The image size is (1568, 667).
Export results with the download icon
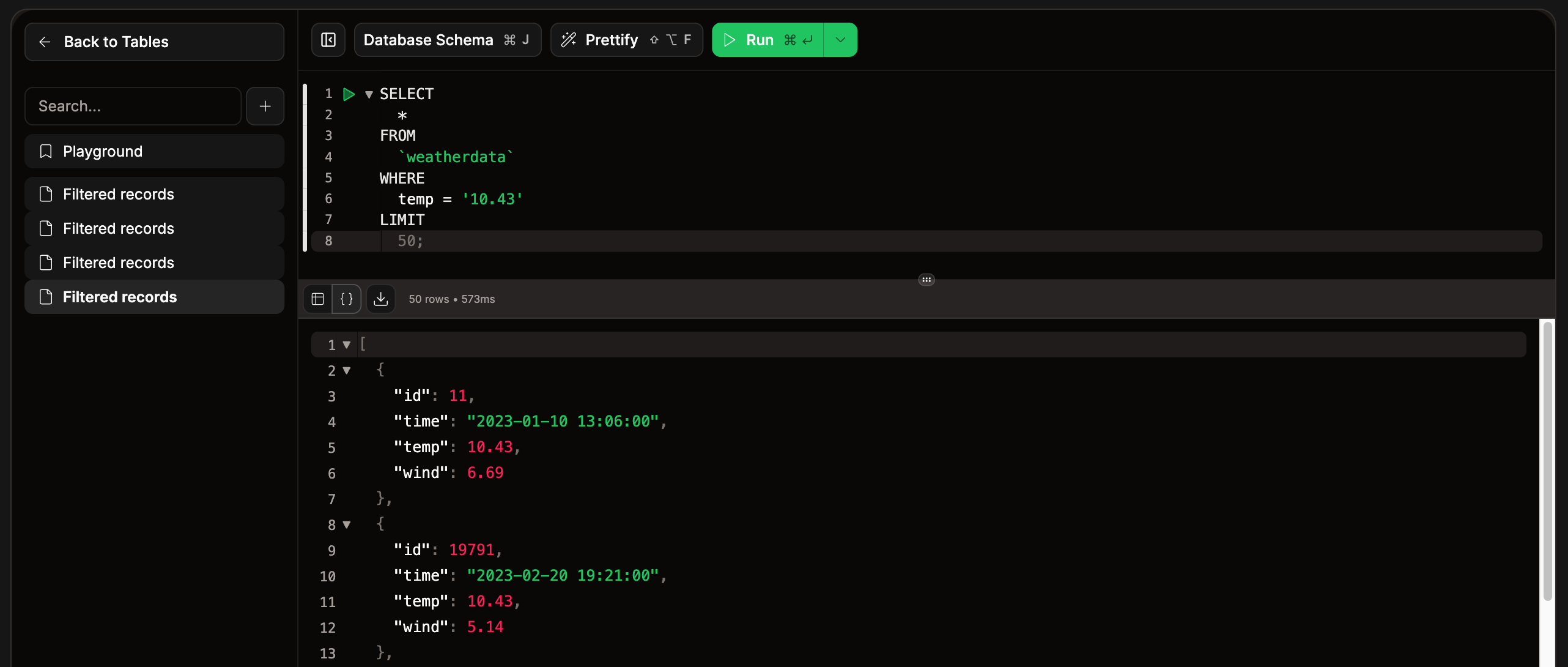pos(380,299)
